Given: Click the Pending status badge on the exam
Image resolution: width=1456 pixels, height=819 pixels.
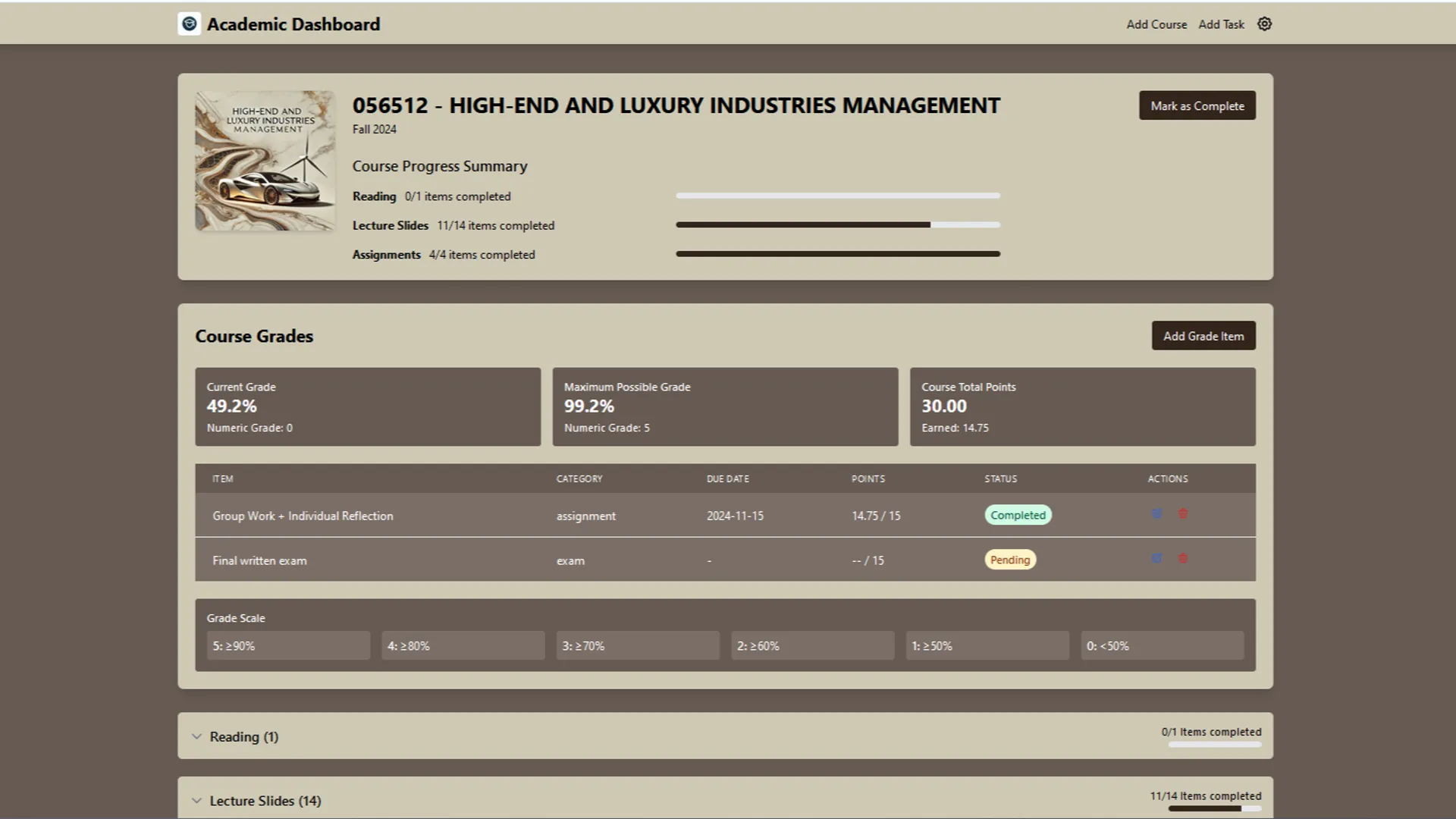Looking at the screenshot, I should tap(1009, 559).
